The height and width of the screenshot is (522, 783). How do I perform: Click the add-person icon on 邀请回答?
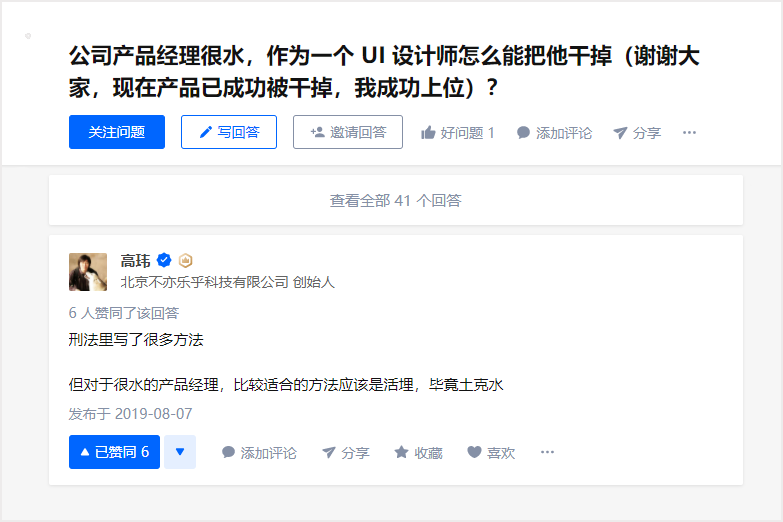317,132
